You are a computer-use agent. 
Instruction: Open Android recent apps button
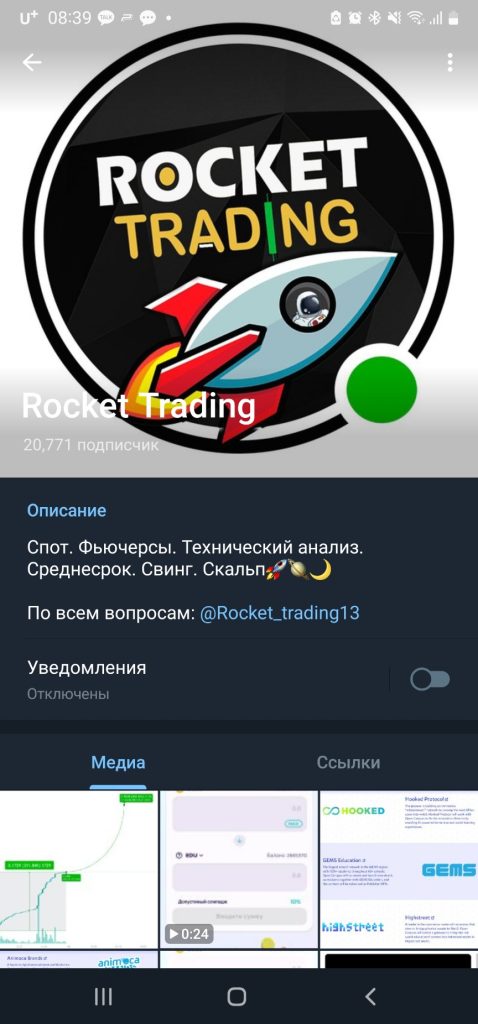(103, 996)
